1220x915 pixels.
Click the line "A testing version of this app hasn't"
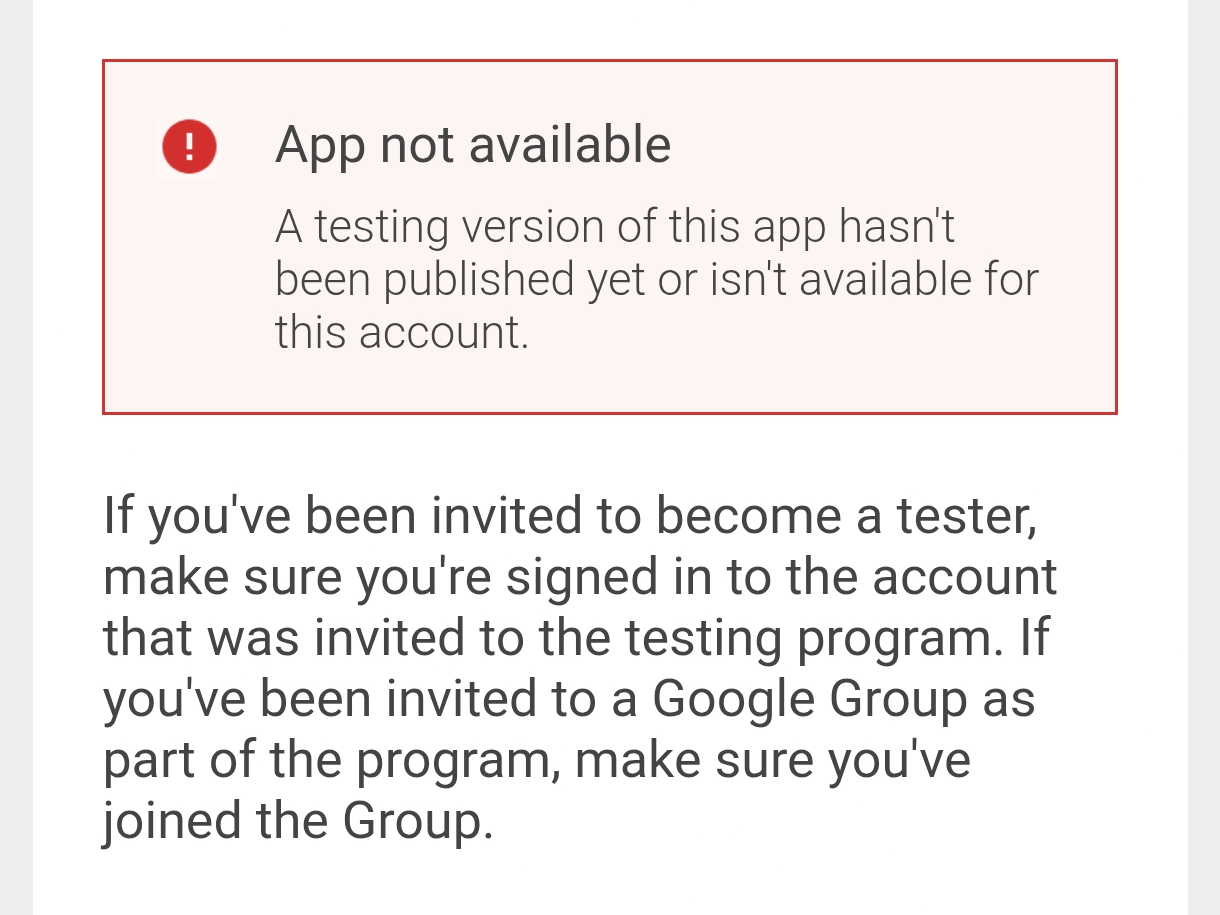click(x=615, y=227)
